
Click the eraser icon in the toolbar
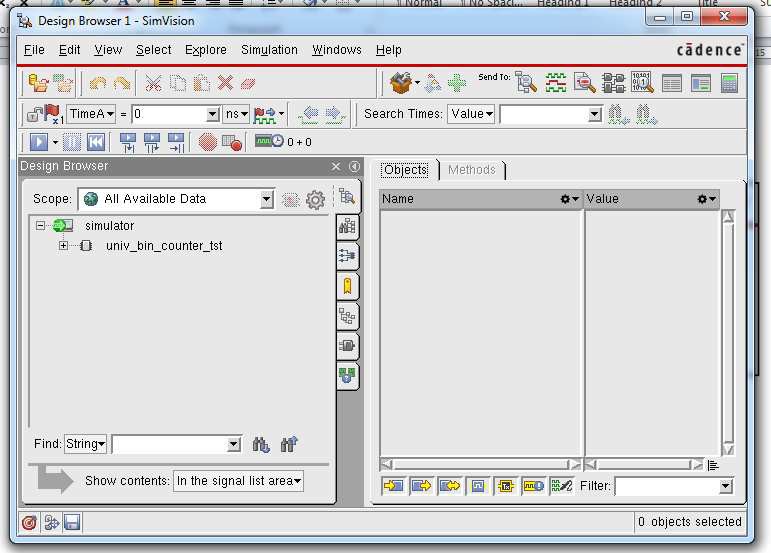tap(248, 84)
